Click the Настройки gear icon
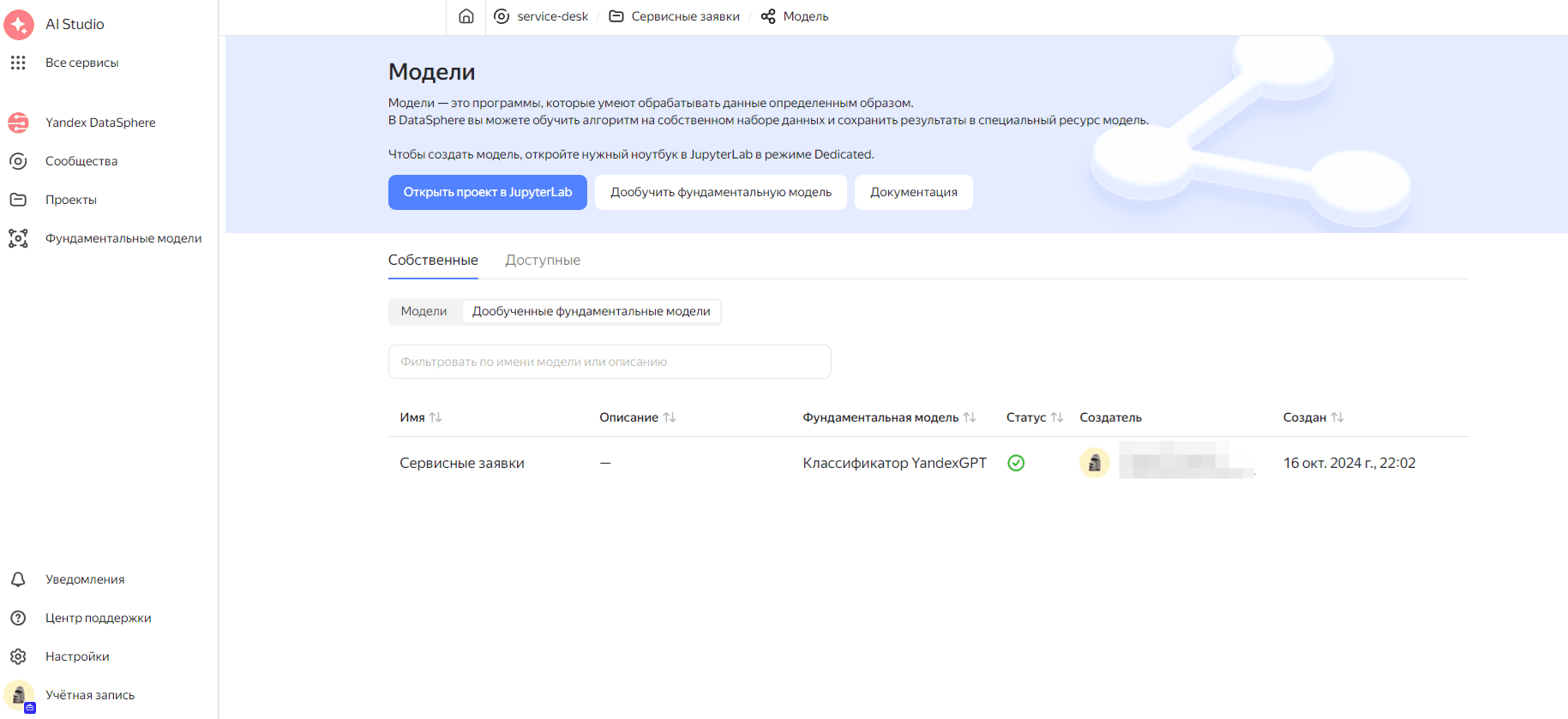Image resolution: width=1568 pixels, height=719 pixels. pyautogui.click(x=18, y=656)
